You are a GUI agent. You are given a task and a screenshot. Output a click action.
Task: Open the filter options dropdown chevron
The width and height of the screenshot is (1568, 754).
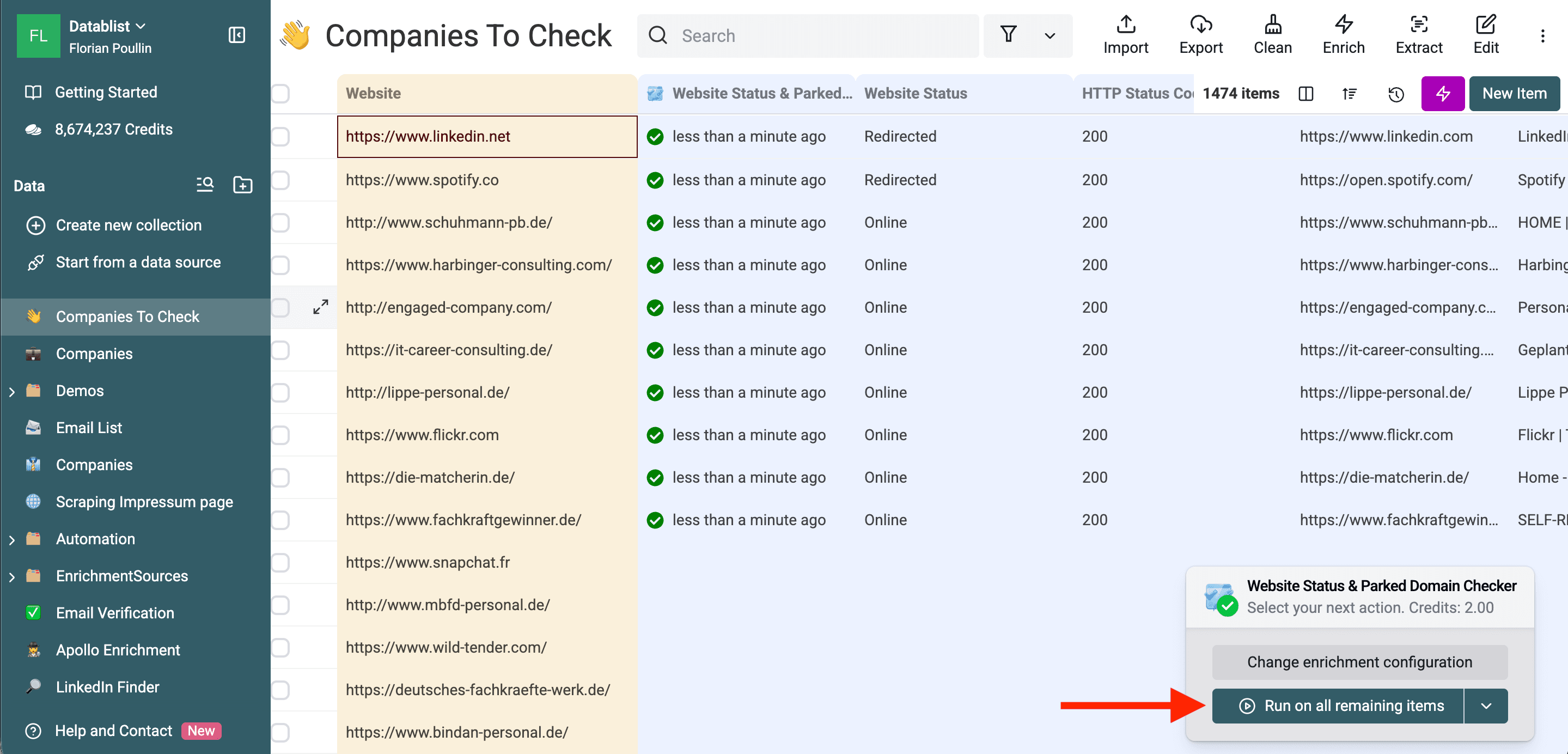tap(1050, 36)
